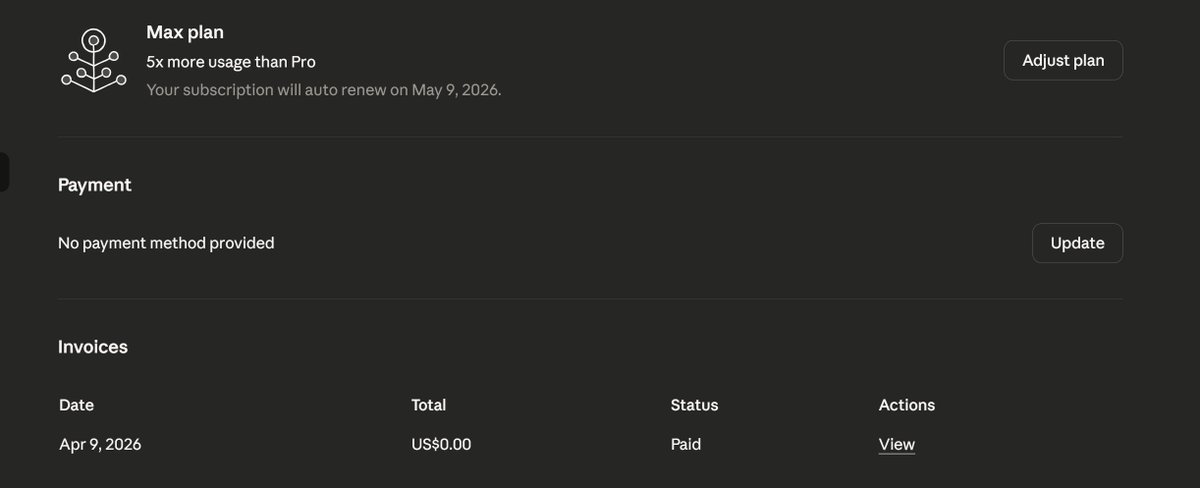Viewport: 1200px width, 488px height.
Task: Click the Paid invoice status
Action: click(686, 444)
